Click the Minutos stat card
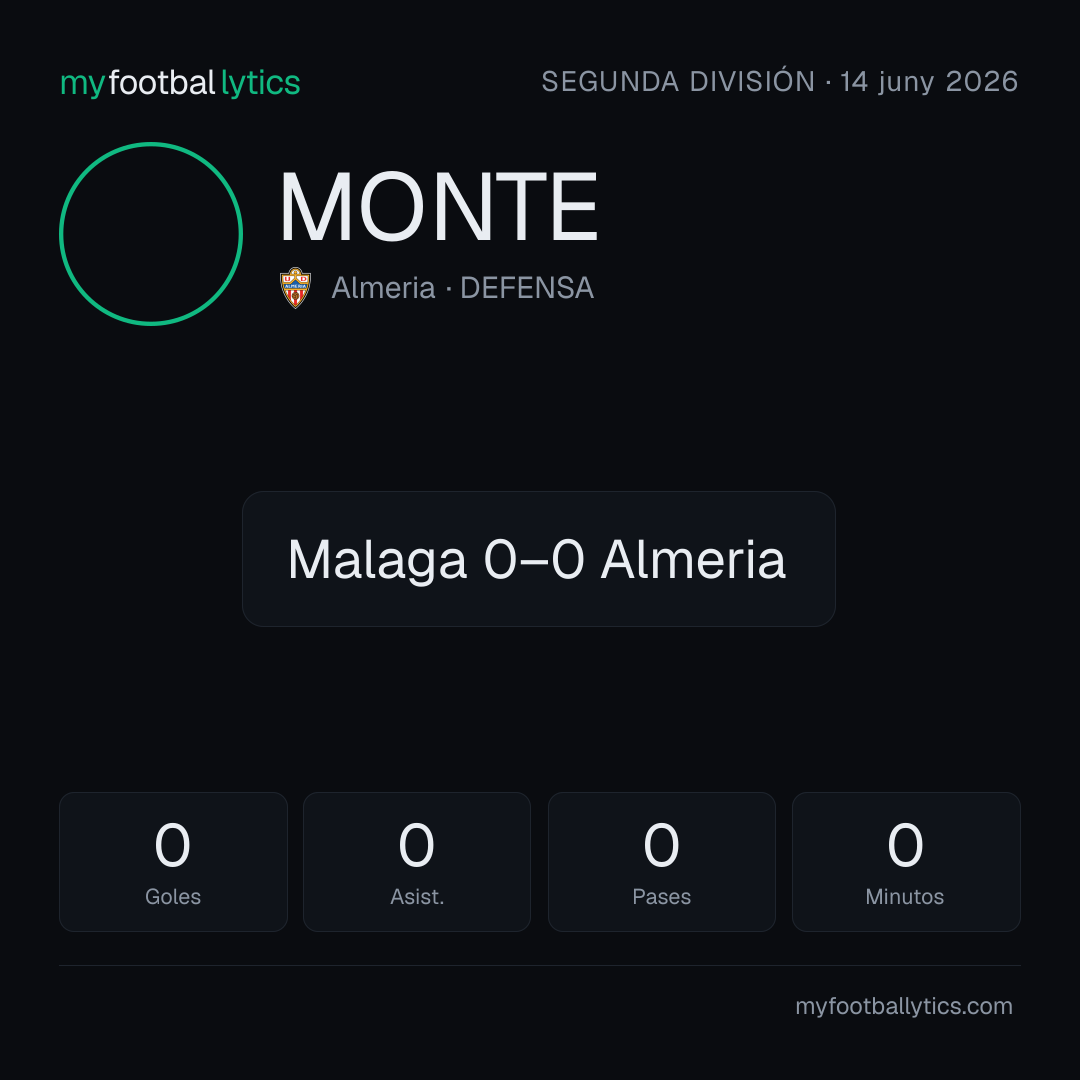The height and width of the screenshot is (1080, 1080). click(x=906, y=862)
